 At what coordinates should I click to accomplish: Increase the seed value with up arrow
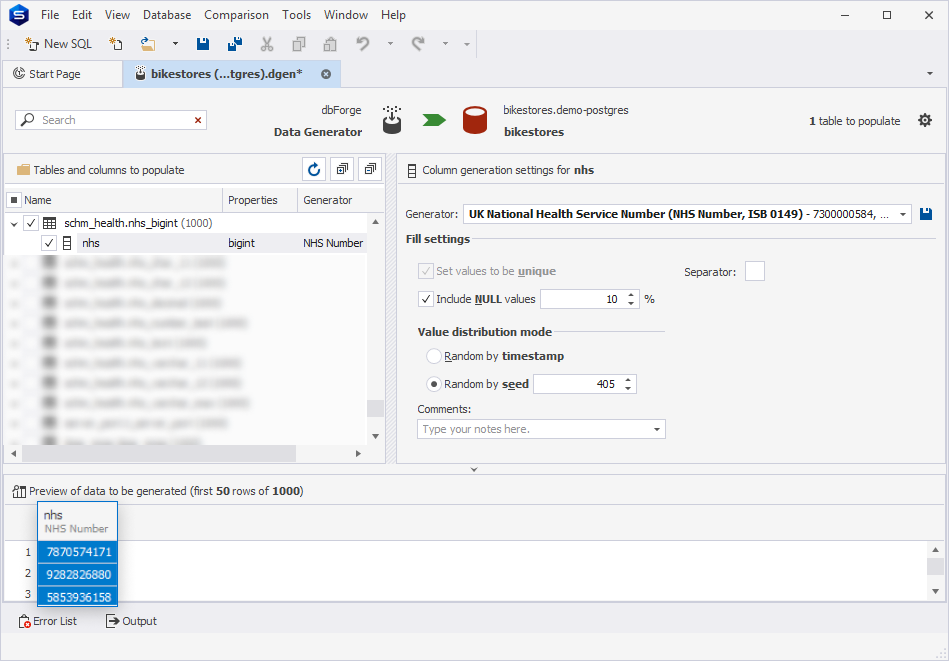(x=628, y=380)
